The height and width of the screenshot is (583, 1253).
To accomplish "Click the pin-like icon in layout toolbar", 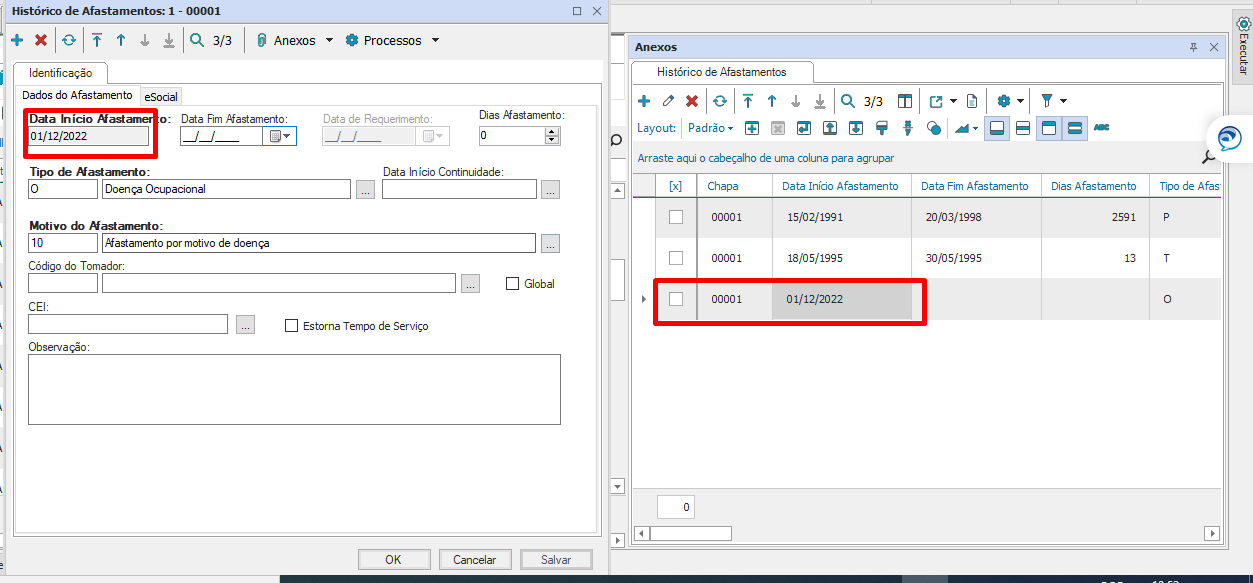I will pyautogui.click(x=908, y=128).
